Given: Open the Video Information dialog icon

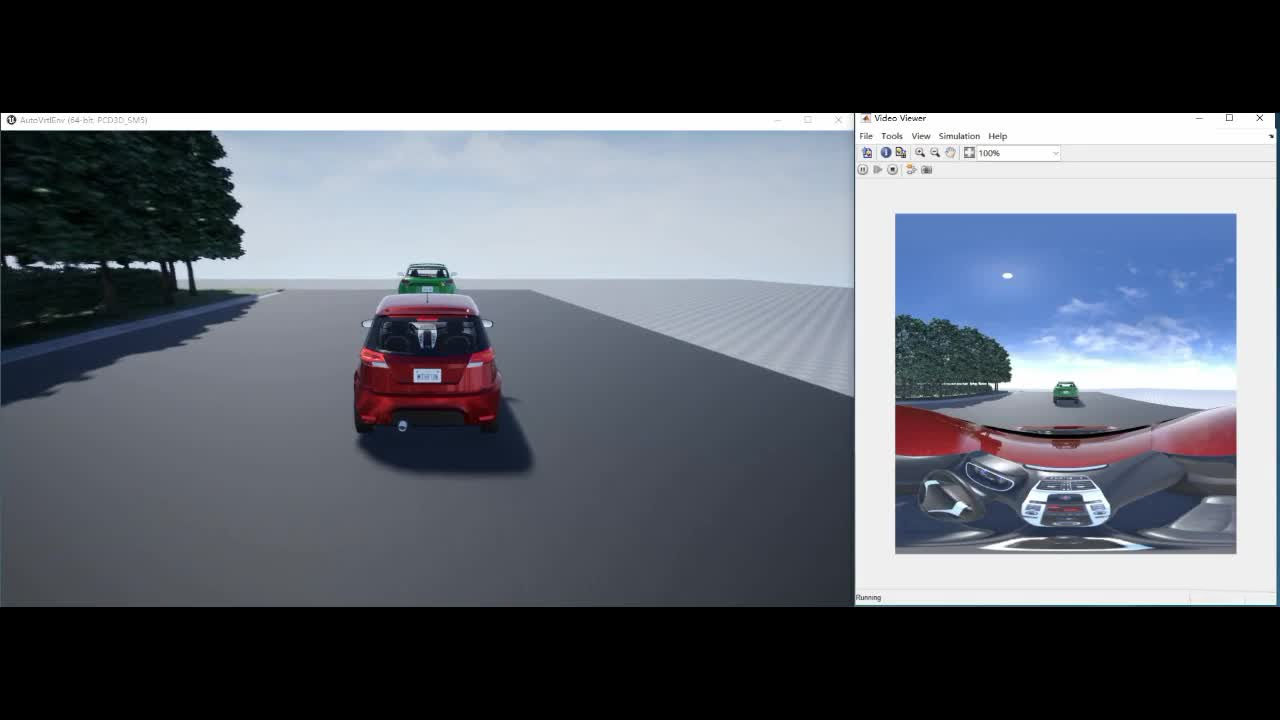Looking at the screenshot, I should point(885,152).
